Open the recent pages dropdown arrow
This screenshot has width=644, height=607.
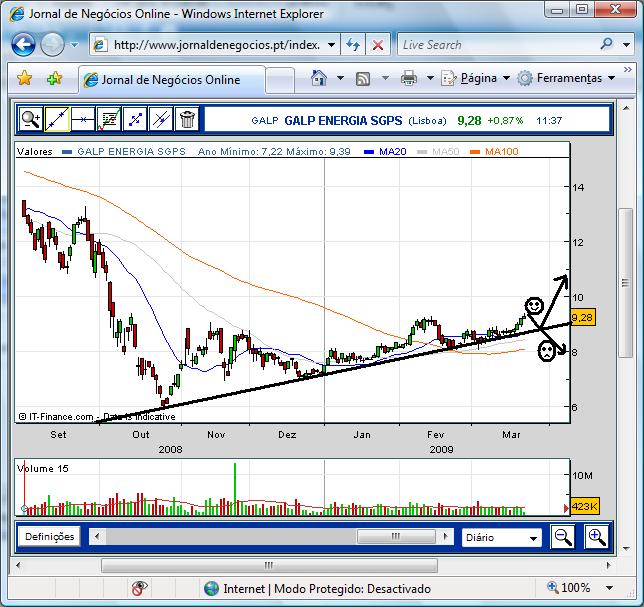(x=74, y=44)
